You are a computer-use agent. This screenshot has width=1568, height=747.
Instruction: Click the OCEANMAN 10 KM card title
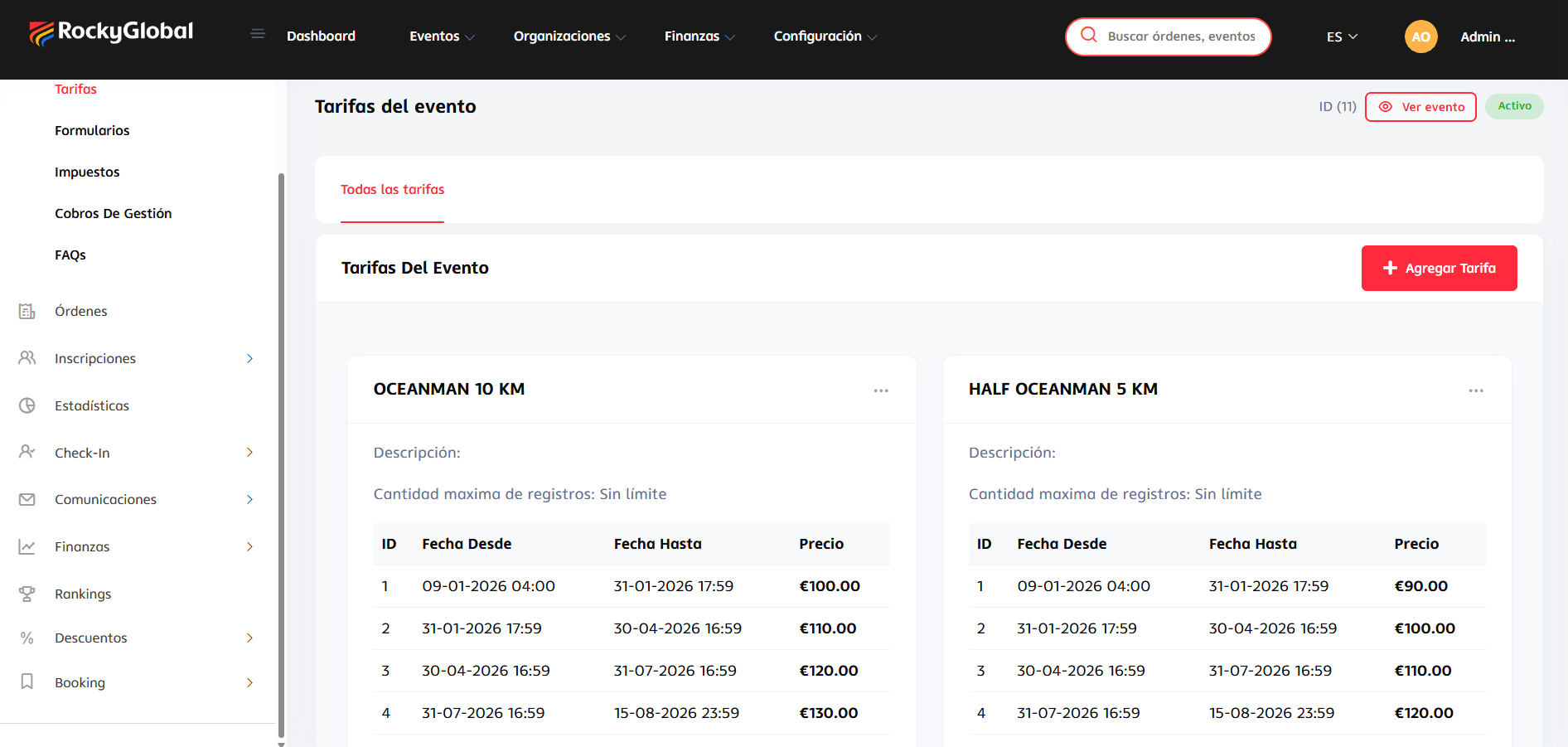pos(449,389)
